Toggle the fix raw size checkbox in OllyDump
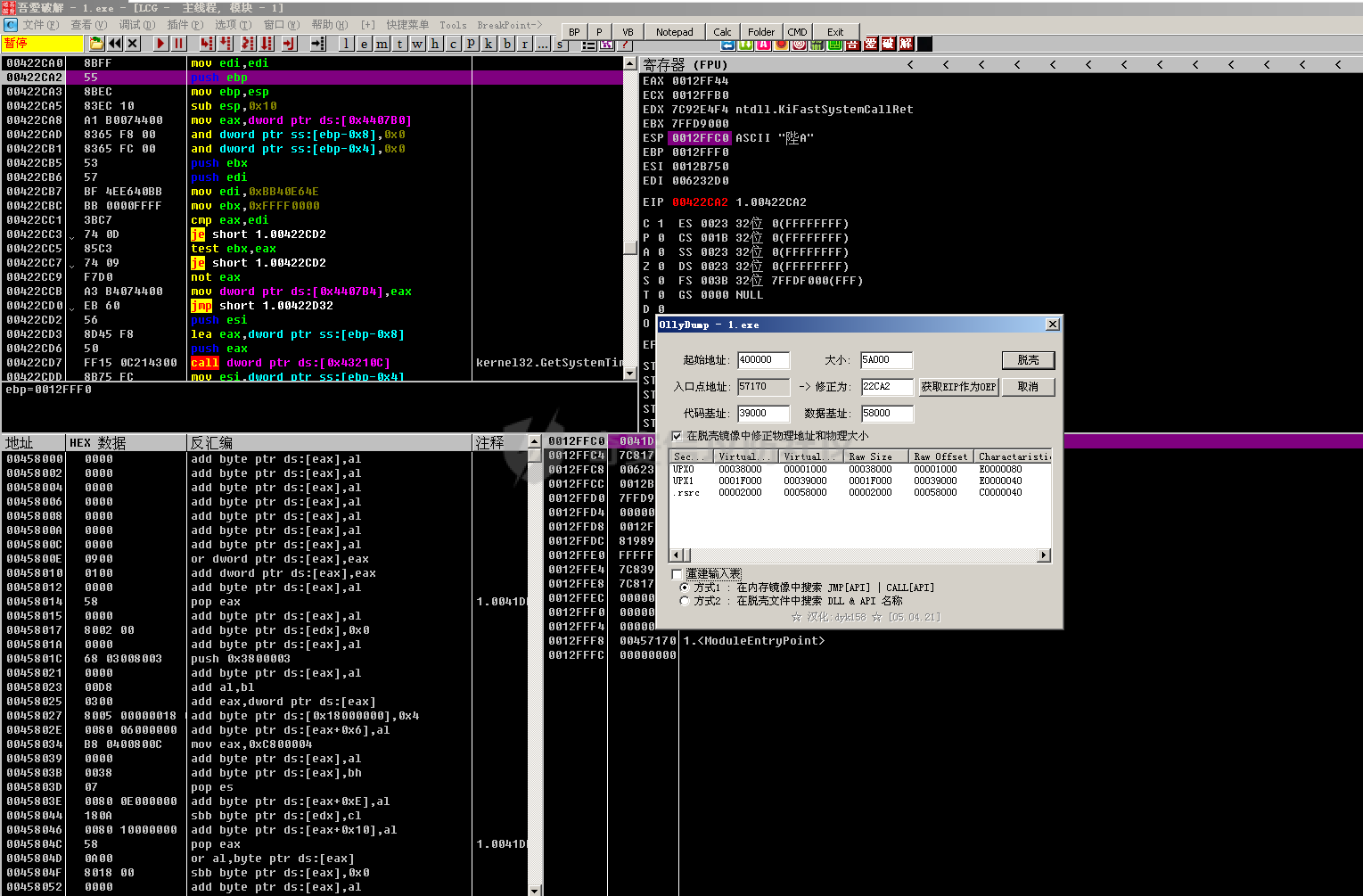The height and width of the screenshot is (896, 1363). pos(677,436)
